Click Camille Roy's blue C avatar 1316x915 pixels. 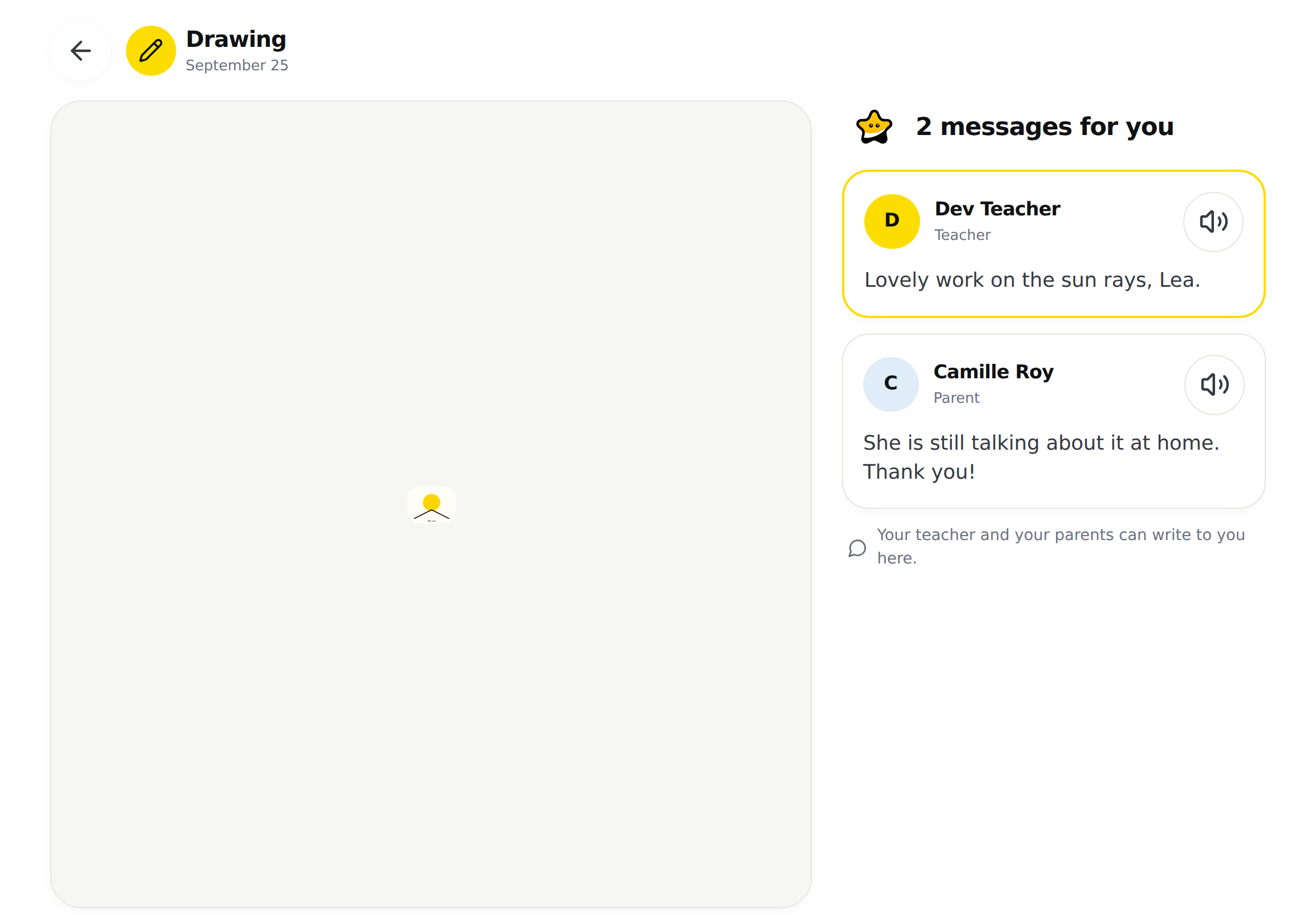890,383
